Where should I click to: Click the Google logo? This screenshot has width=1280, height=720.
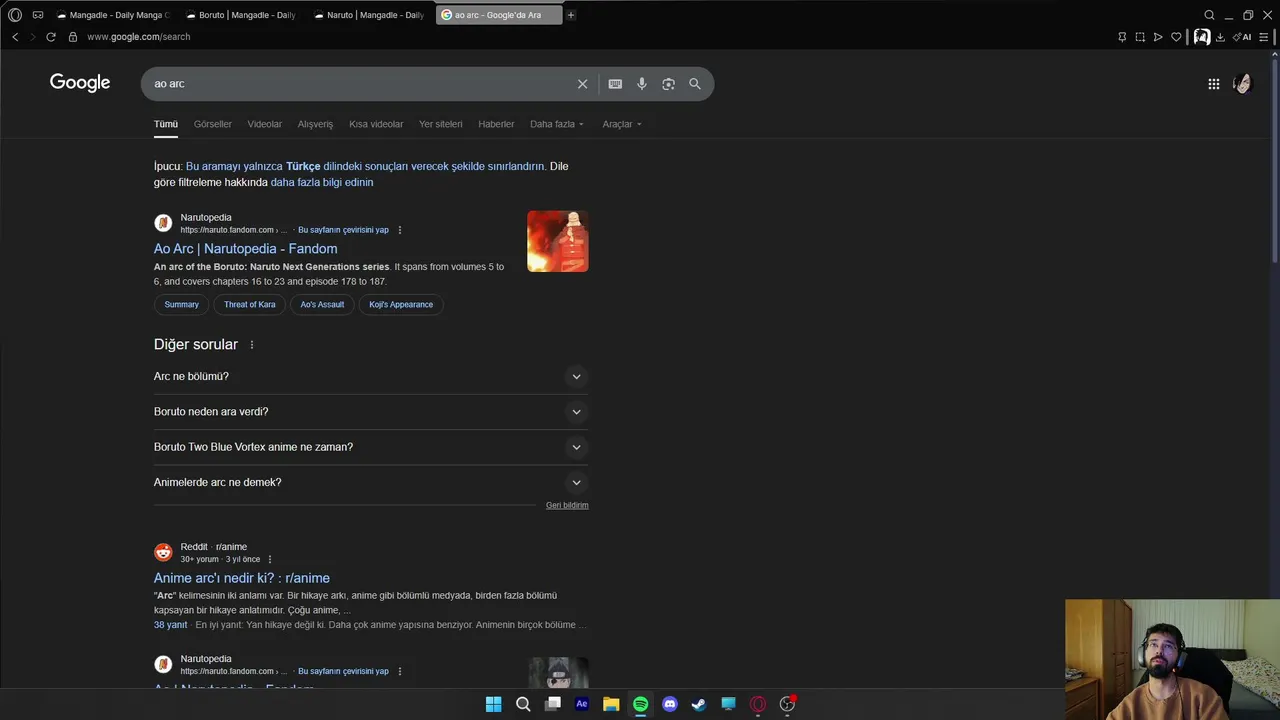pos(80,83)
